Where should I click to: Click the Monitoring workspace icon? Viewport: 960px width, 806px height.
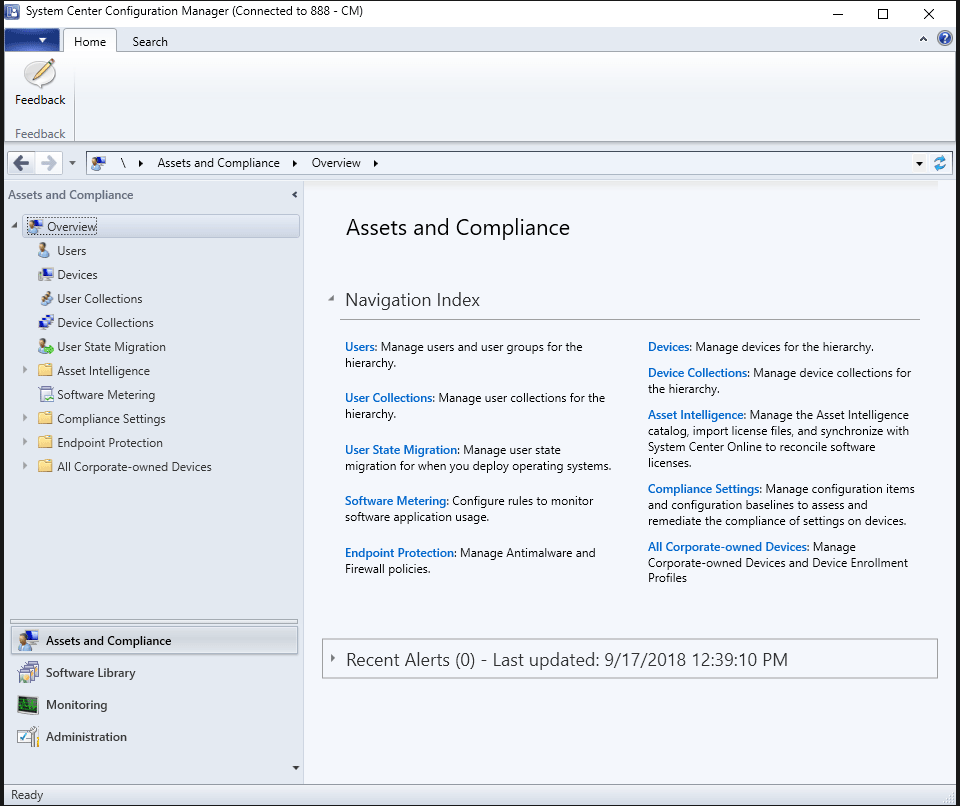click(28, 705)
